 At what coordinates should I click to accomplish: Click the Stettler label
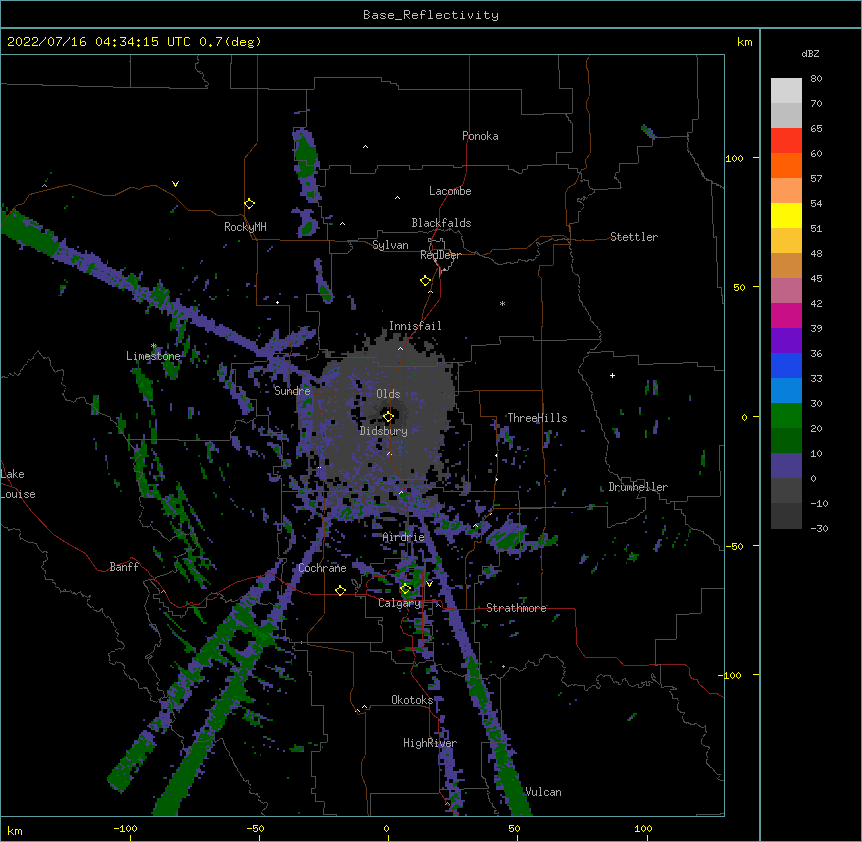tap(634, 237)
